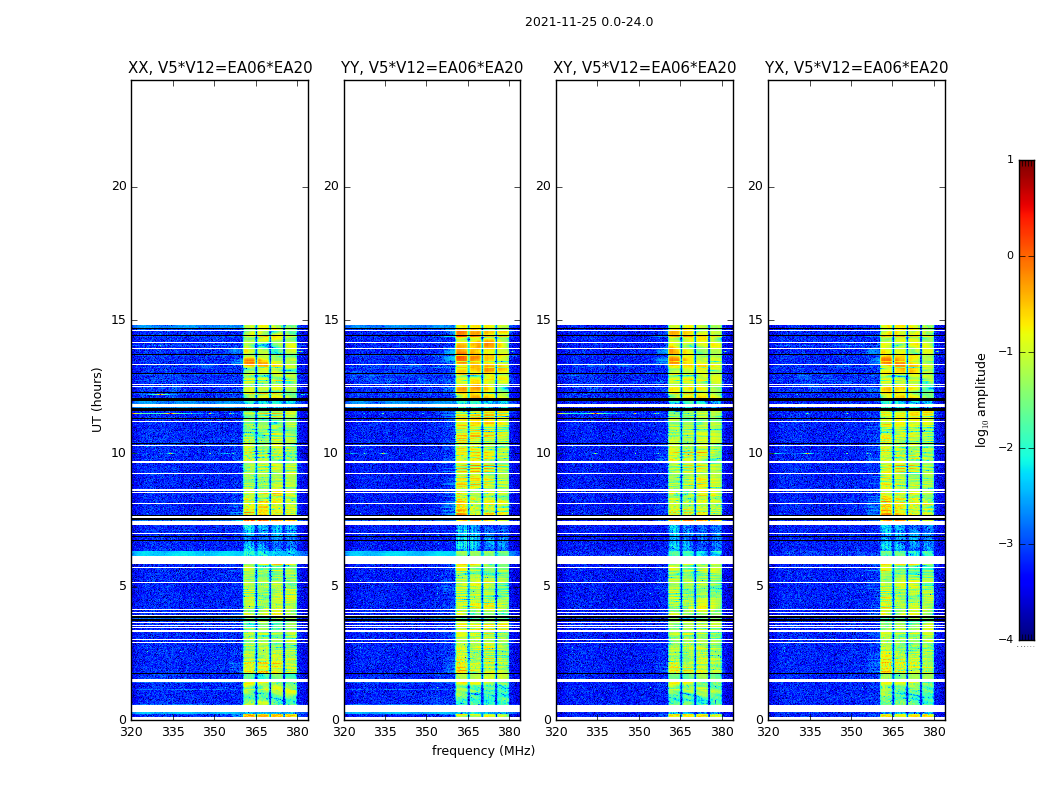Click the XX polarization plot title
The height and width of the screenshot is (800, 1050).
pyautogui.click(x=220, y=68)
